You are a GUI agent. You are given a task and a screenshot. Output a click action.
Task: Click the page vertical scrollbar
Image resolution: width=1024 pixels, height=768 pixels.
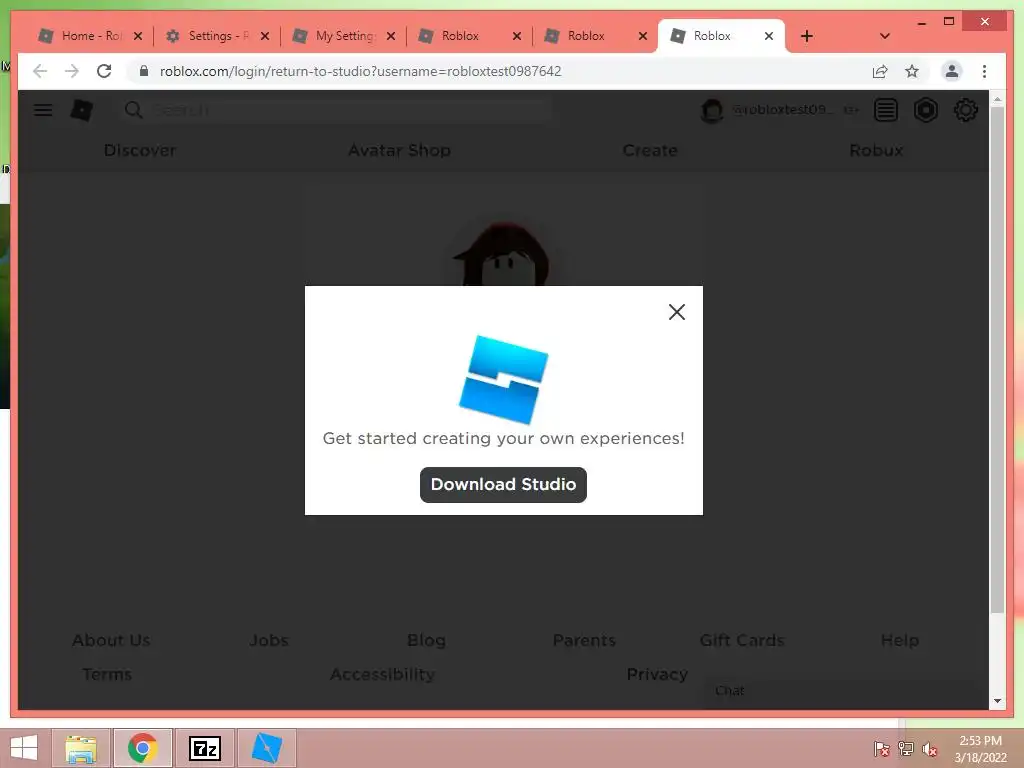coord(997,359)
